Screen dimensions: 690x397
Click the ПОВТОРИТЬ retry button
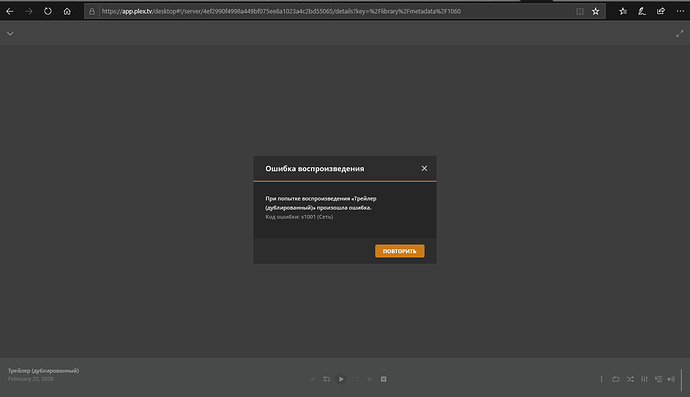click(x=400, y=251)
